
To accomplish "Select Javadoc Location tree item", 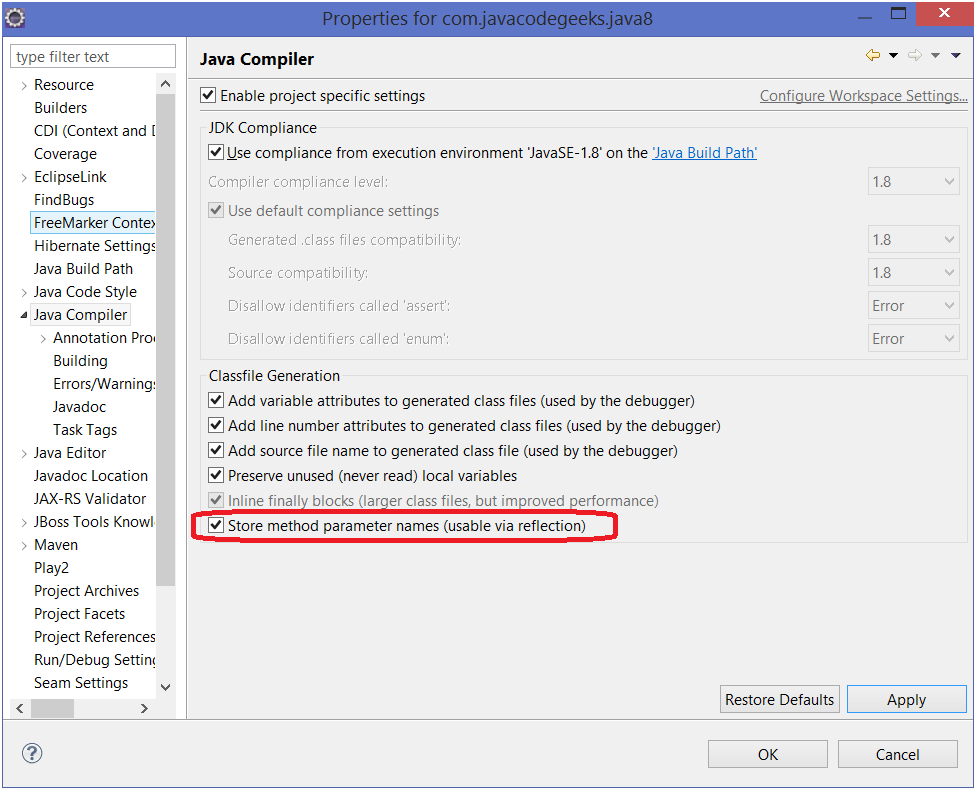I will [91, 476].
